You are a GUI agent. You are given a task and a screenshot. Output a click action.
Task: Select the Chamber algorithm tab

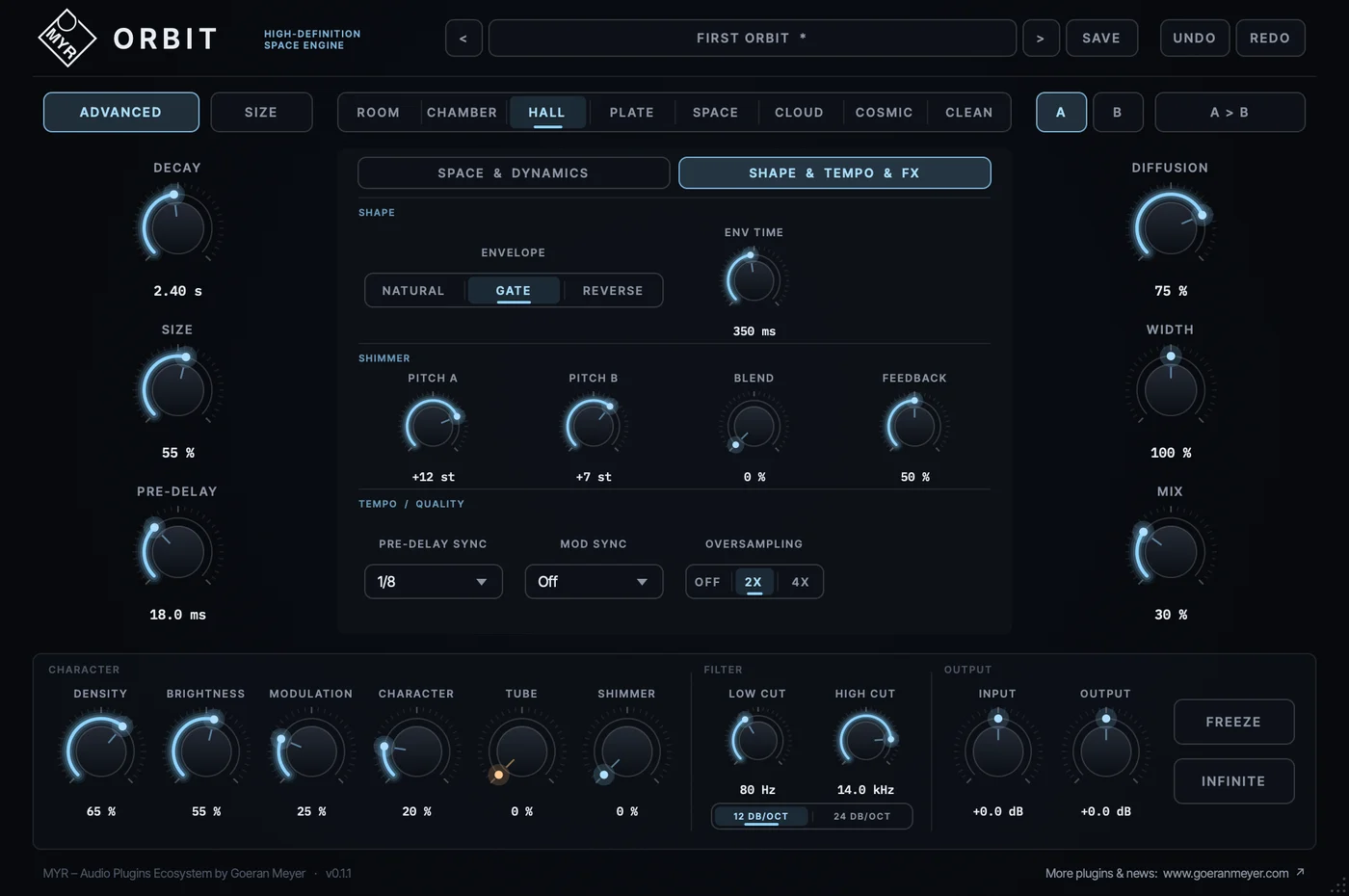(463, 113)
